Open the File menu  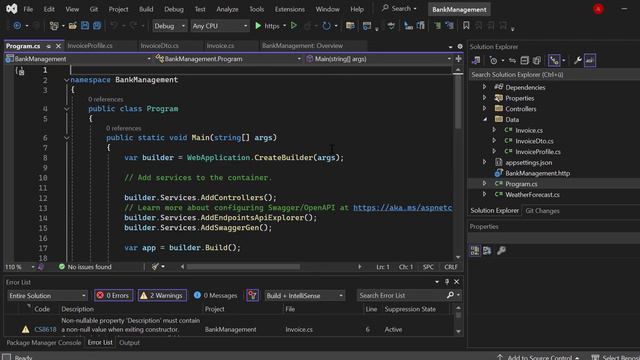(28, 9)
